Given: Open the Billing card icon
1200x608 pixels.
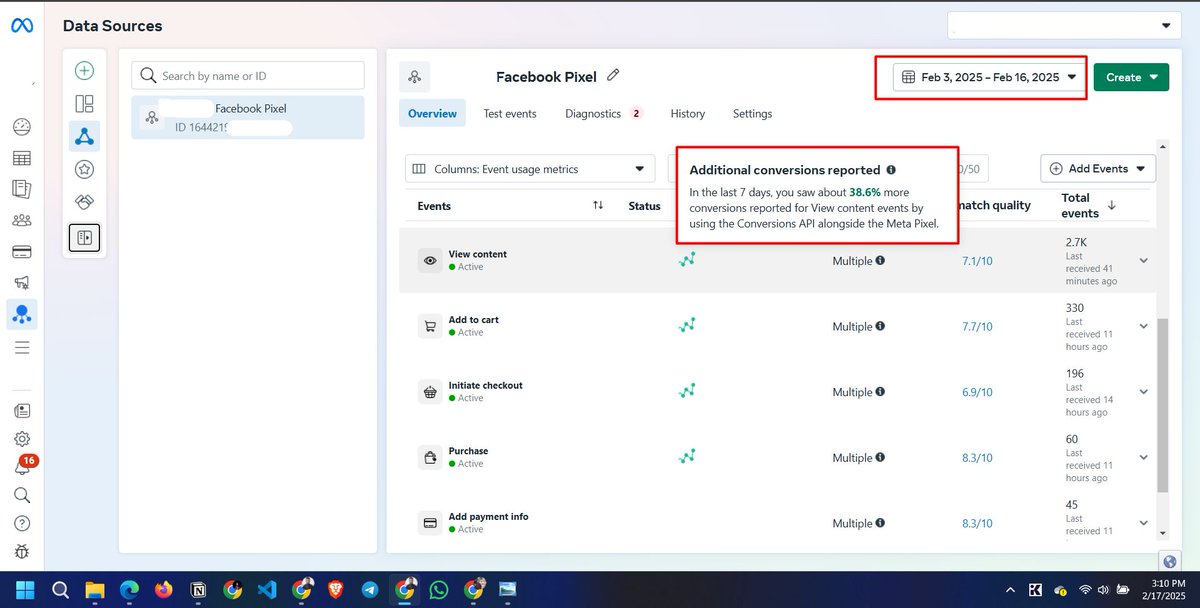Looking at the screenshot, I should point(22,251).
